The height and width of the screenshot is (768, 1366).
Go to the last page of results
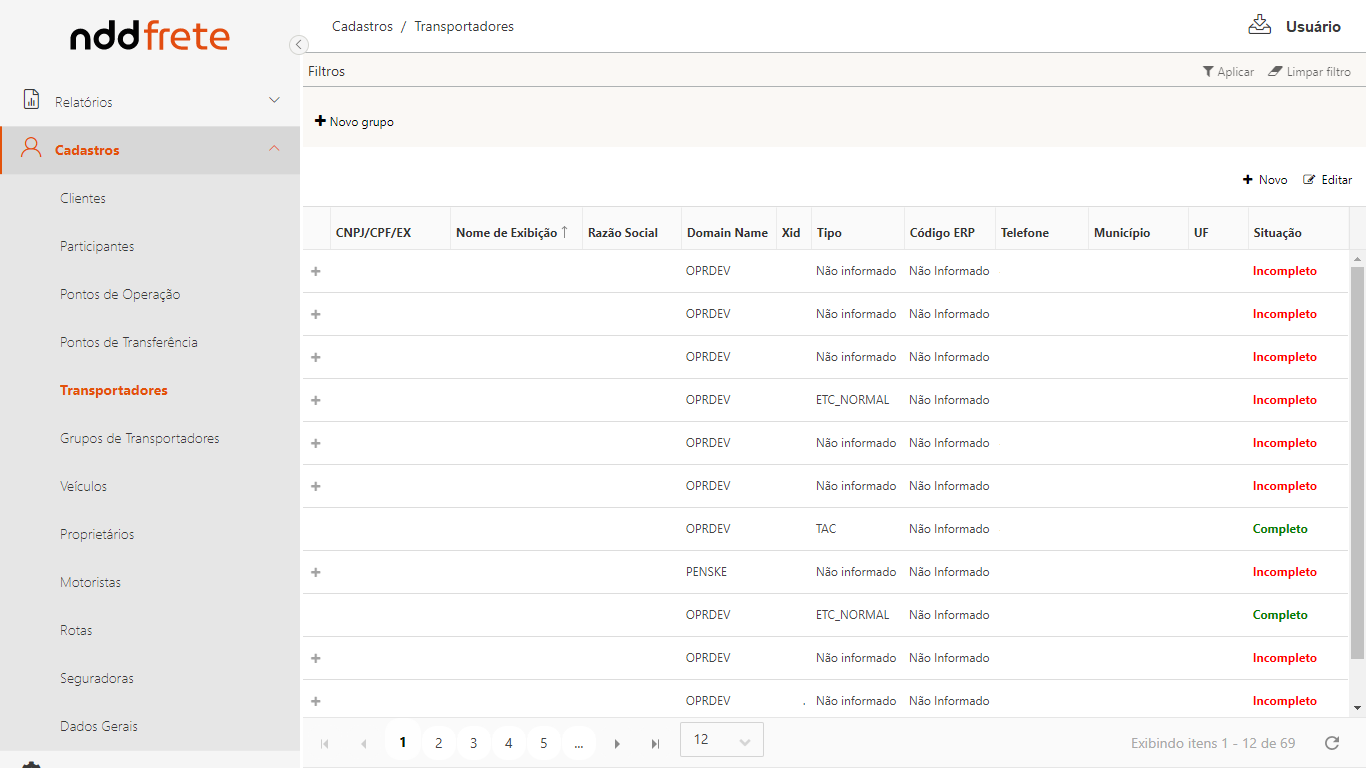pos(655,743)
